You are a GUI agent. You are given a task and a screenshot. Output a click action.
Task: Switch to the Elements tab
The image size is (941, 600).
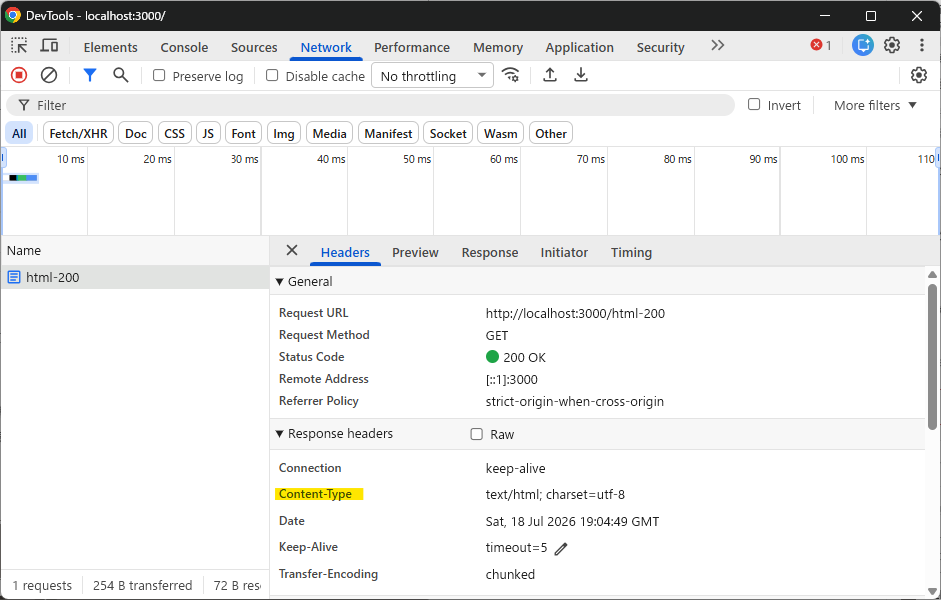pos(110,47)
